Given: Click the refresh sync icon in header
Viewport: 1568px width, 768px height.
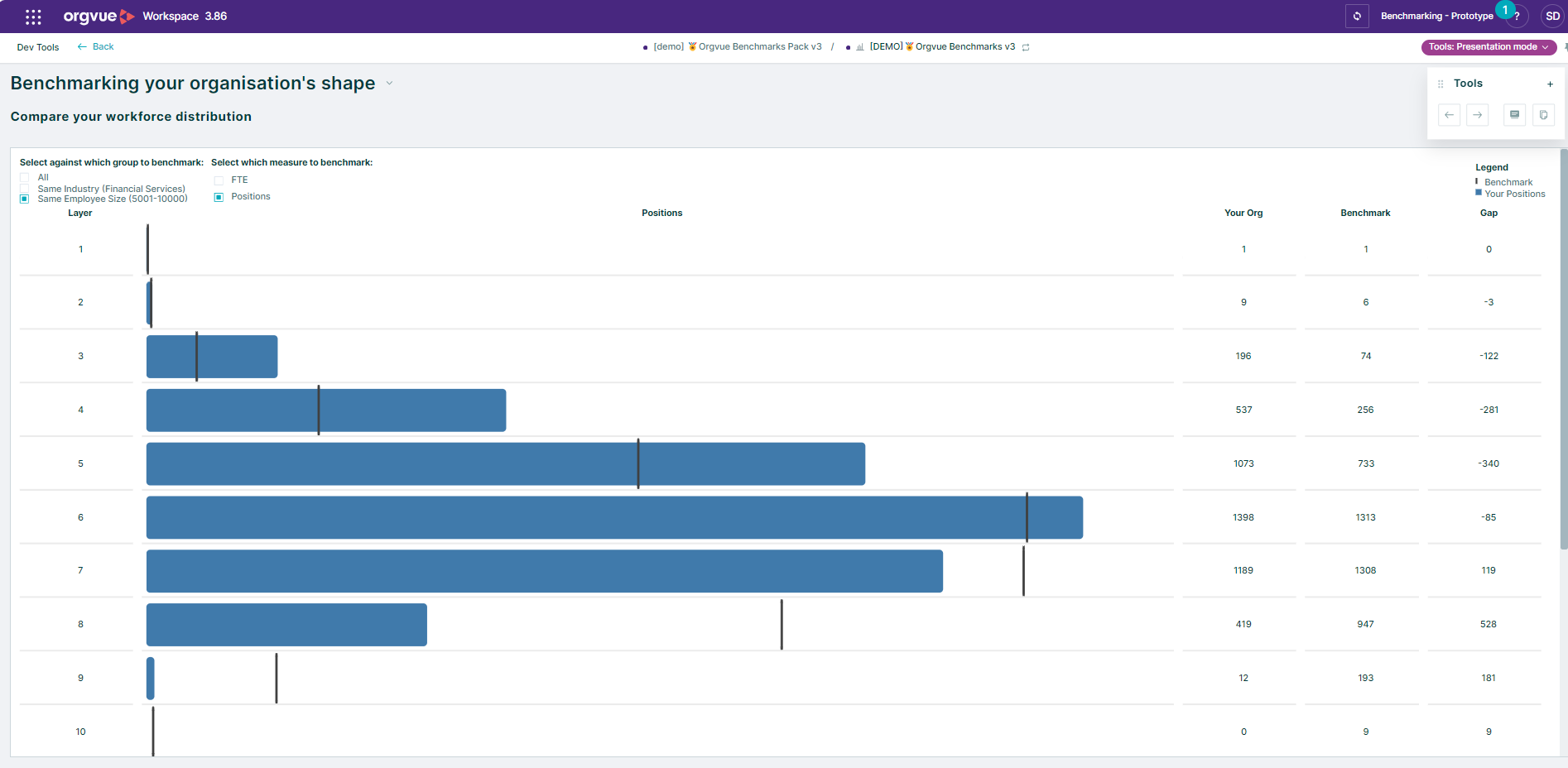Looking at the screenshot, I should pyautogui.click(x=1357, y=17).
